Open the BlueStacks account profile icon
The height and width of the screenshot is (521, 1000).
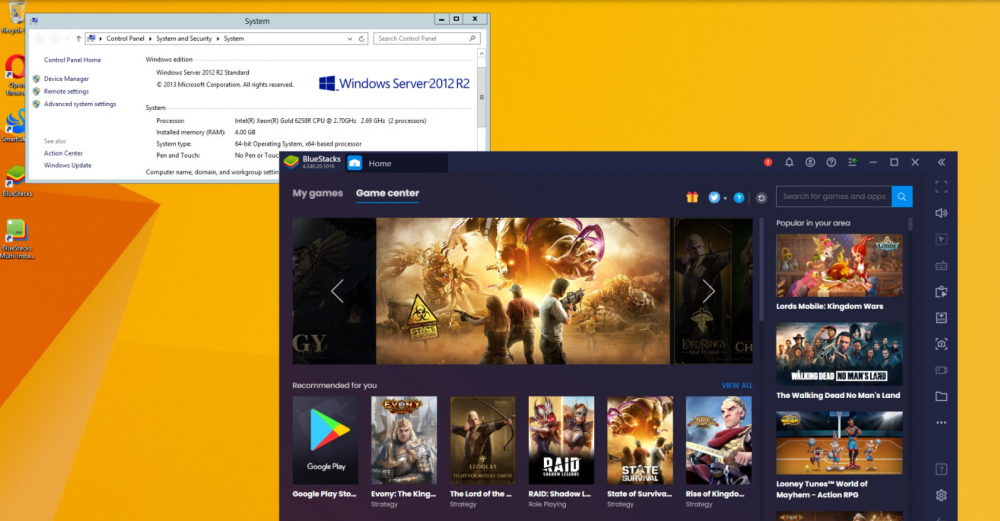(810, 163)
